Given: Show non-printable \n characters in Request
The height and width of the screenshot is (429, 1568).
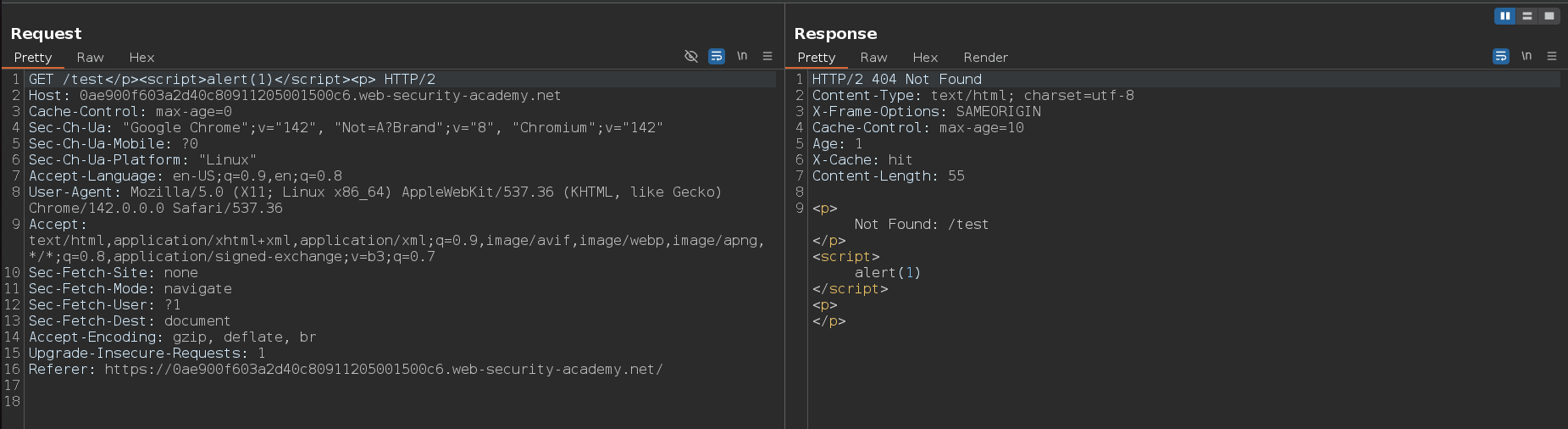Looking at the screenshot, I should (x=742, y=57).
